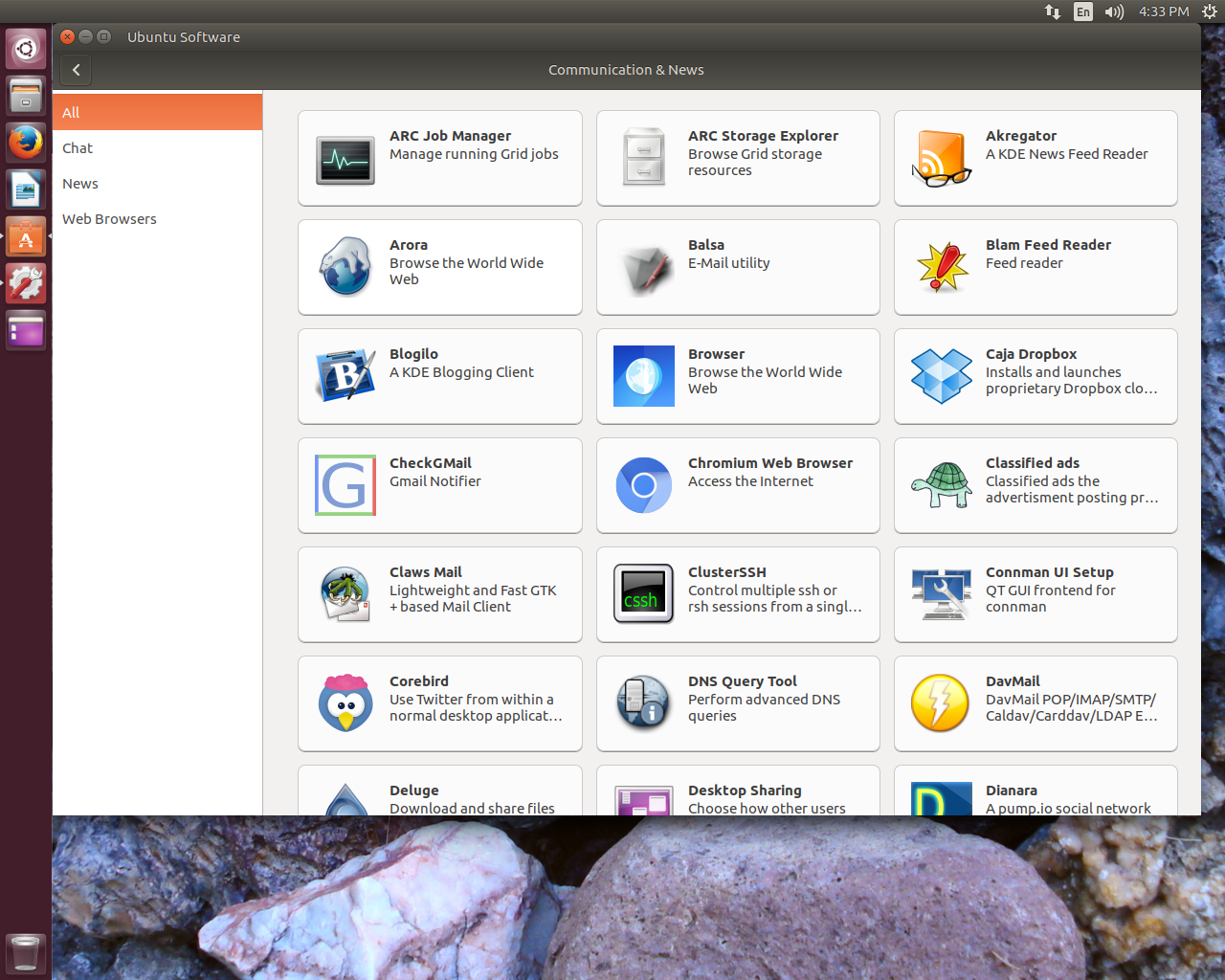Launch Firefox from the Ubuntu dock
Image resolution: width=1225 pixels, height=980 pixels.
tap(26, 144)
